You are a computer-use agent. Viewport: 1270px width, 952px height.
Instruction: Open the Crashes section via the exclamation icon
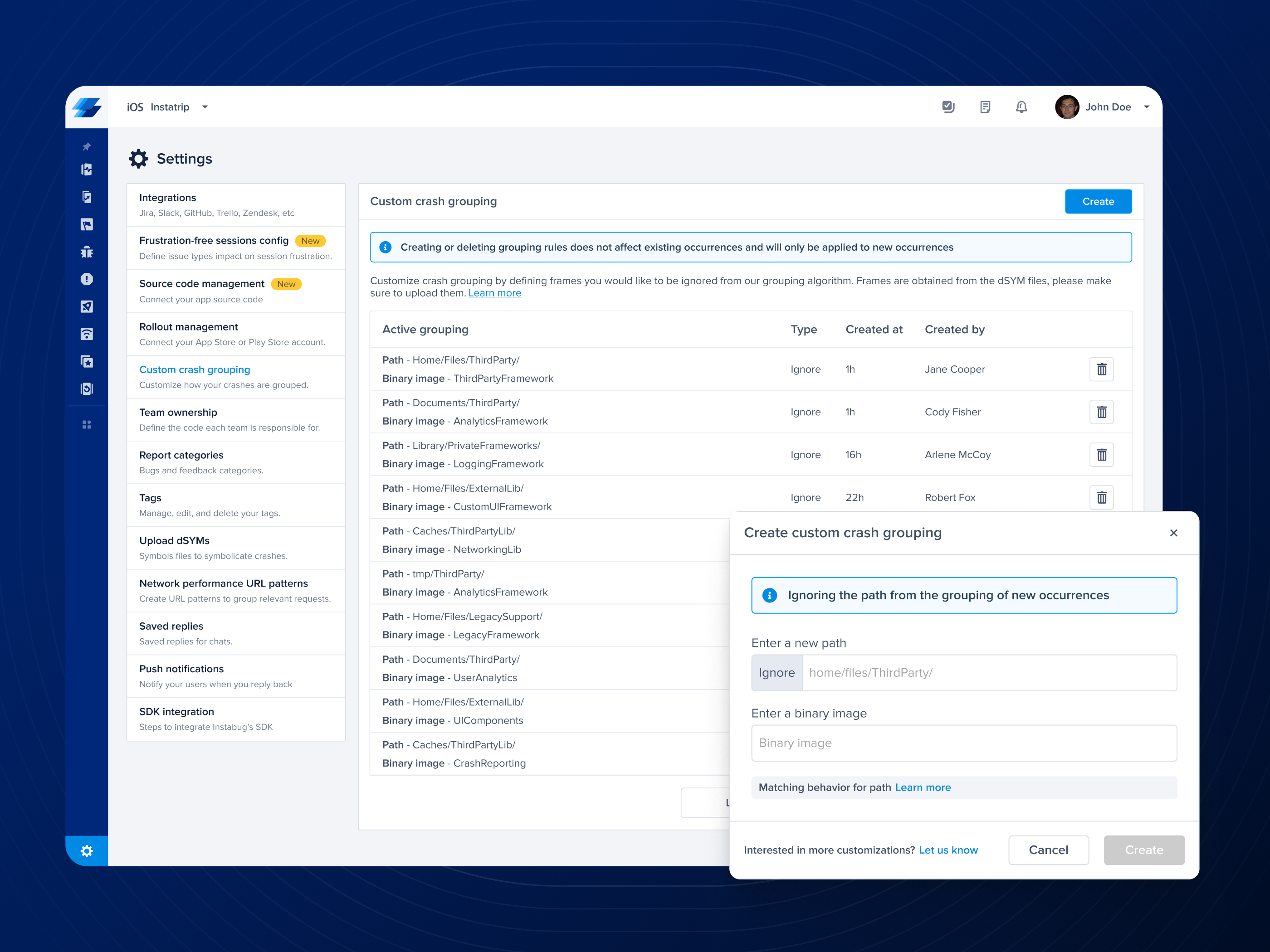tap(87, 279)
